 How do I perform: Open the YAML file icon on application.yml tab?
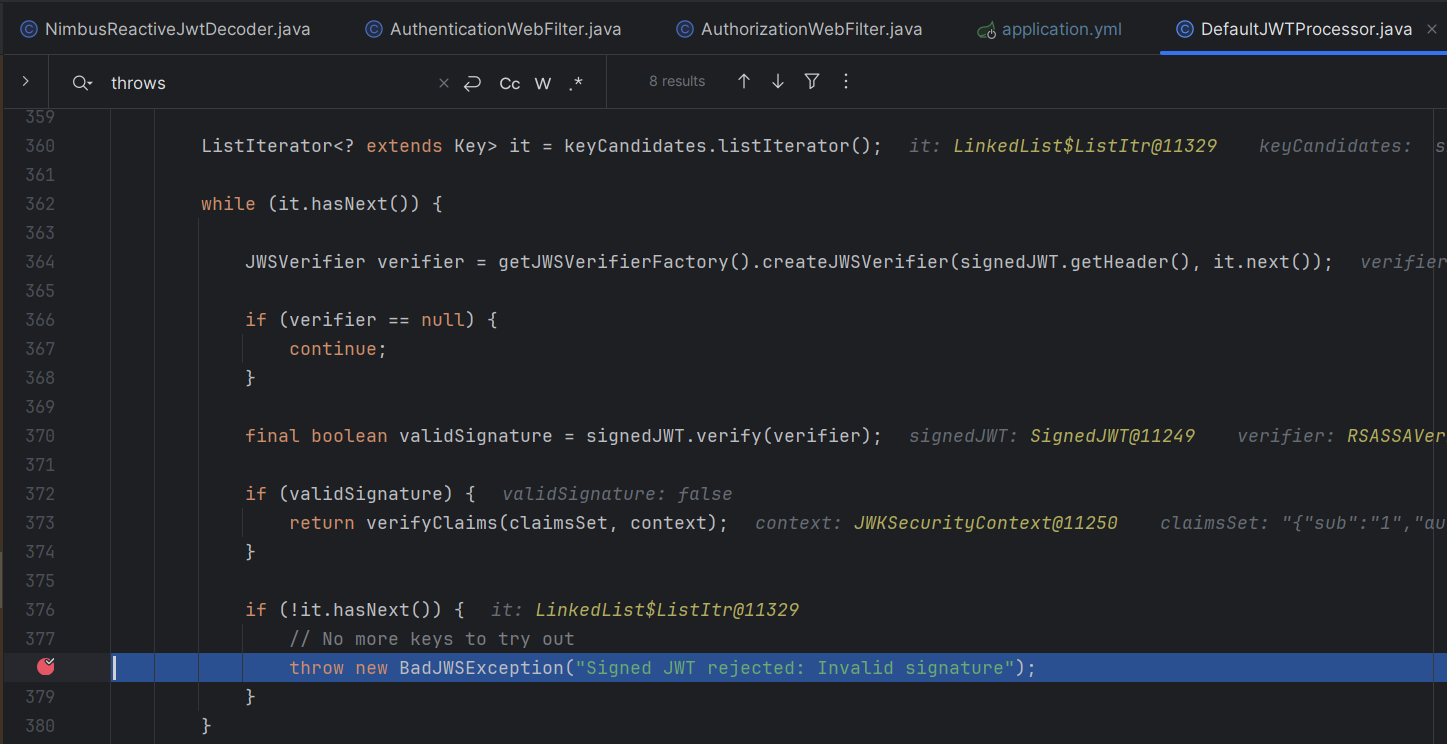pos(988,28)
